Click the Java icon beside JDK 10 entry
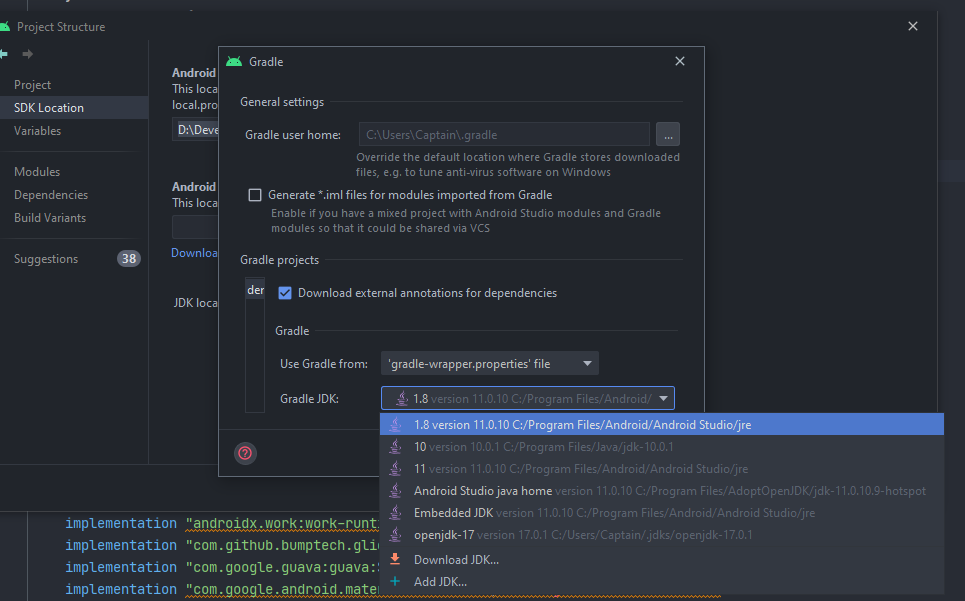965x601 pixels. coord(395,447)
